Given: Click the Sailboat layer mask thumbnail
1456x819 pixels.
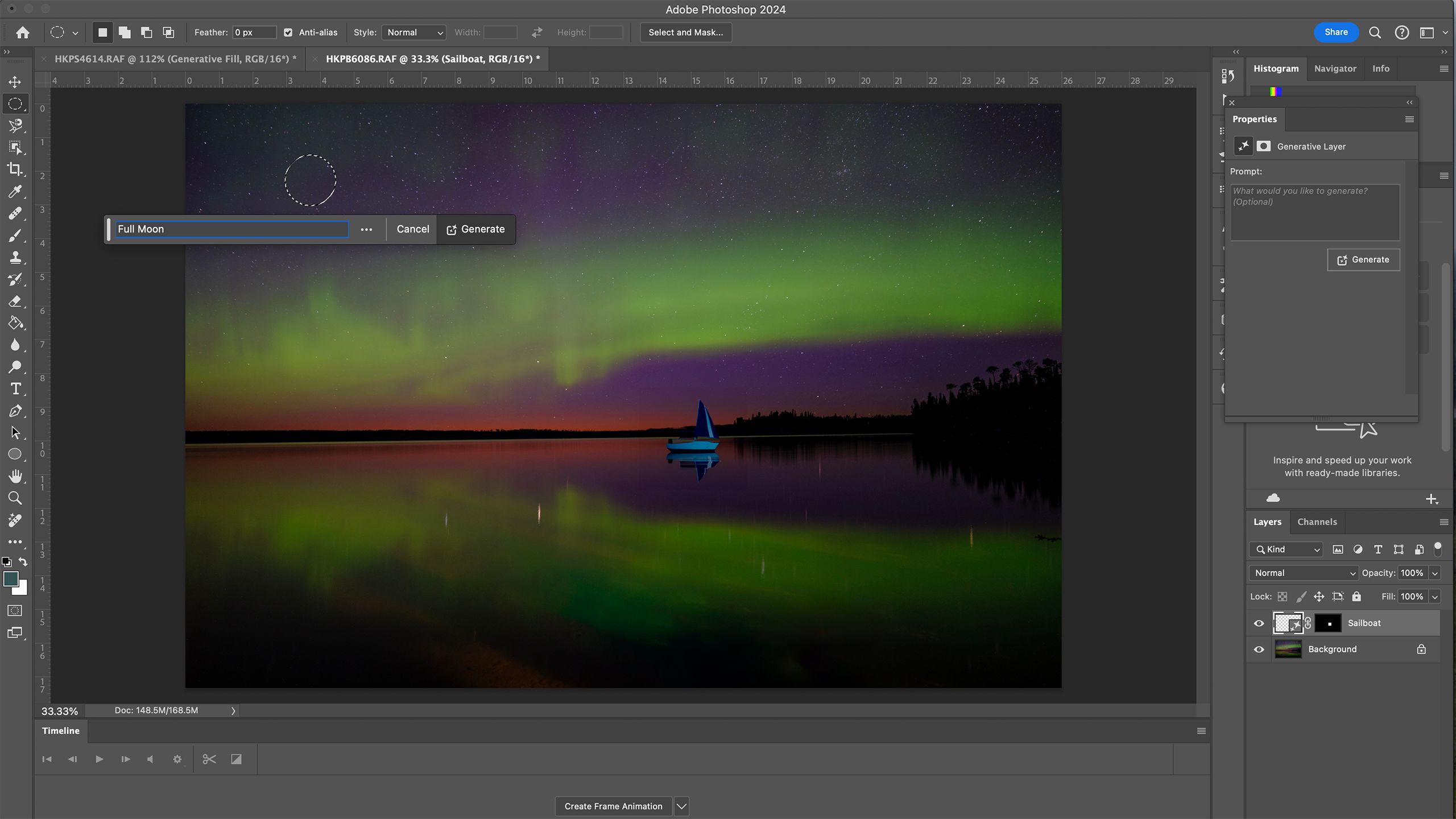Looking at the screenshot, I should coord(1328,623).
